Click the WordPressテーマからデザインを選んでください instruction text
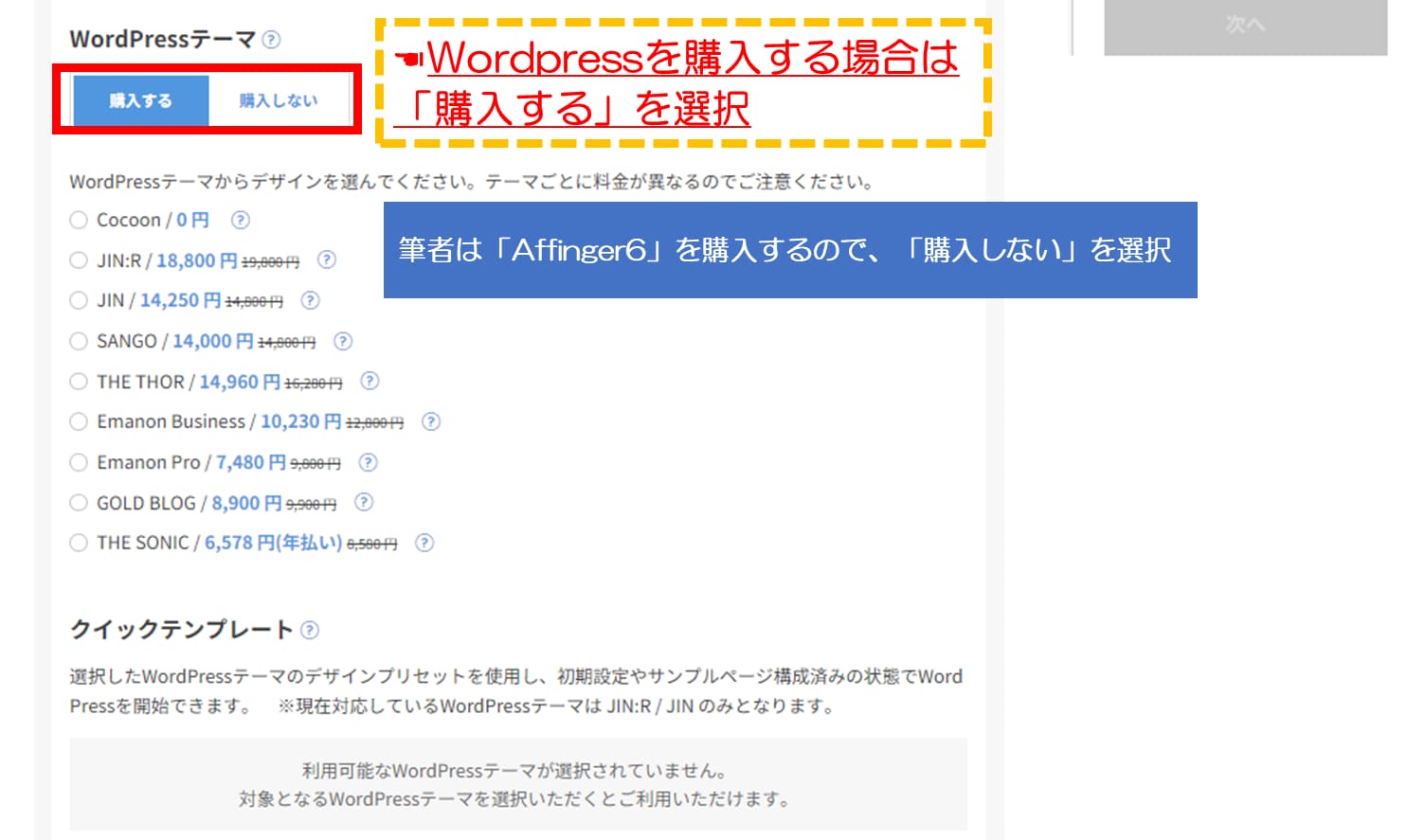 tap(471, 182)
